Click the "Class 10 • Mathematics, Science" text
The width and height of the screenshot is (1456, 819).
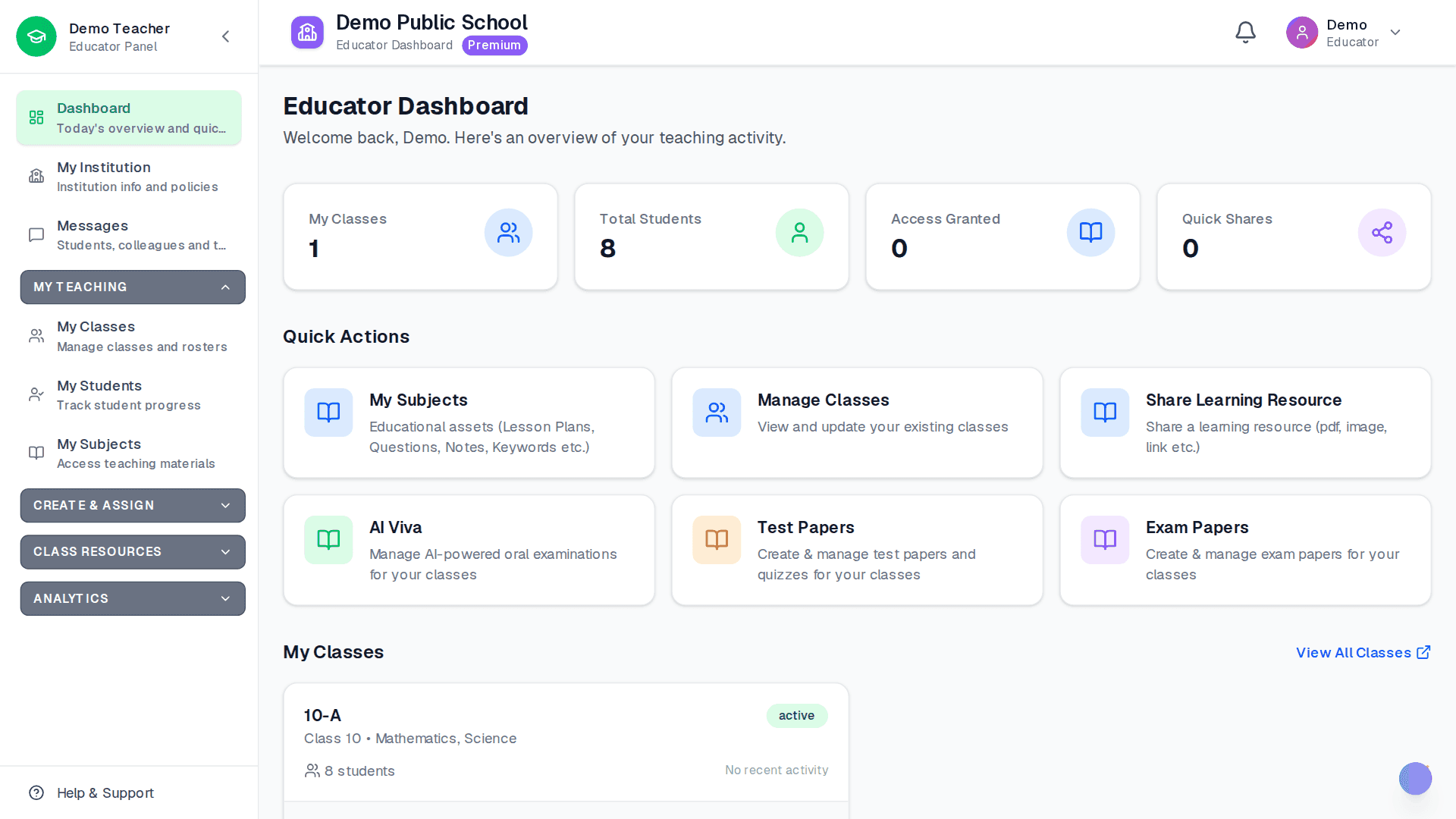(x=410, y=738)
